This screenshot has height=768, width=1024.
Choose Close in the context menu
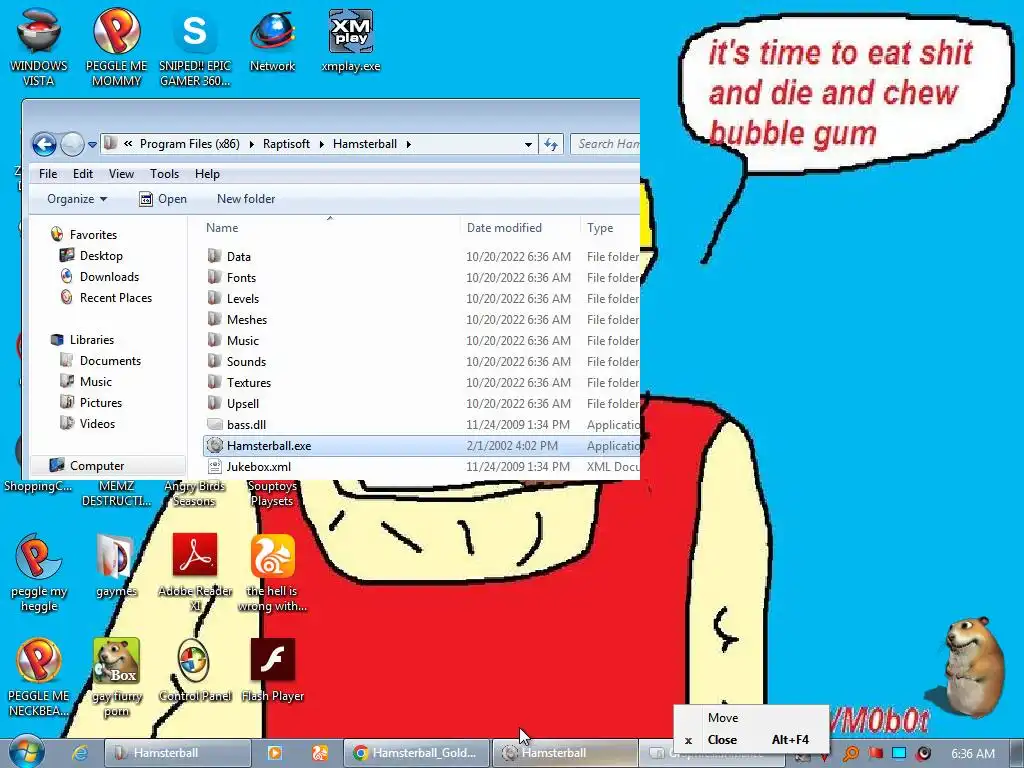point(751,739)
